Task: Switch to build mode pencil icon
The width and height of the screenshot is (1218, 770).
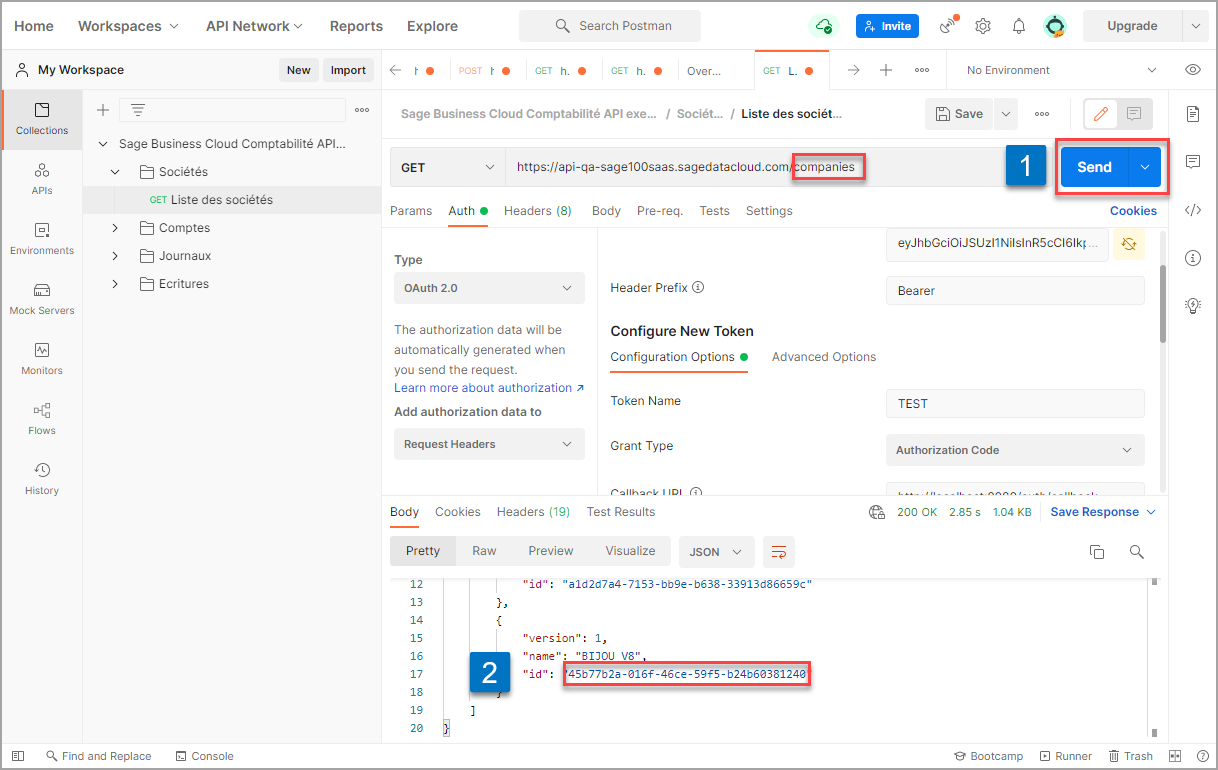Action: click(x=1101, y=114)
